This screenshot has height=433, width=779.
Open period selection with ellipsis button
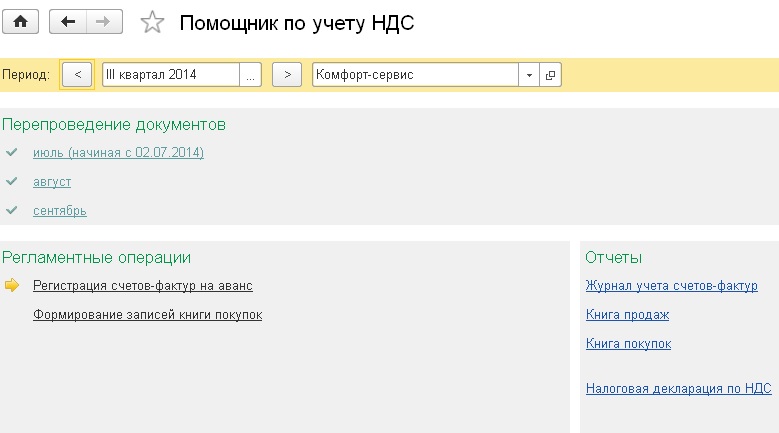click(x=250, y=74)
